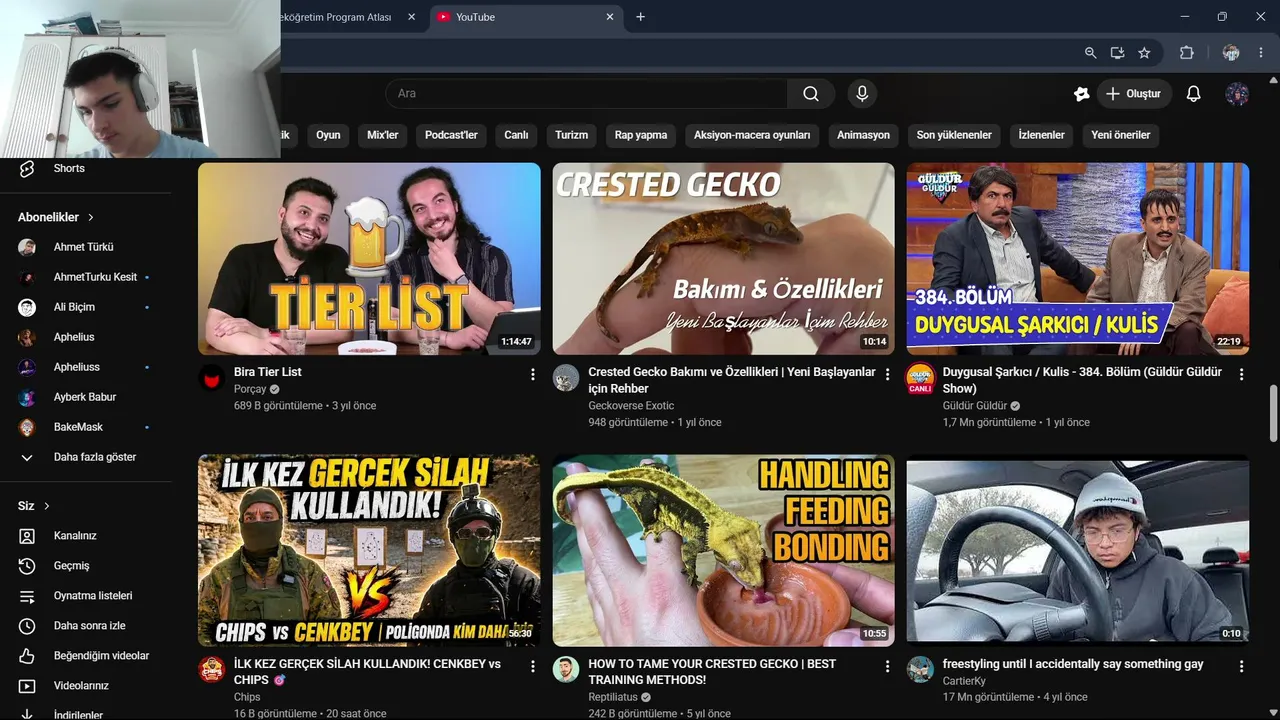Open options menu for Crested Gecko Bakımı video
Image resolution: width=1280 pixels, height=720 pixels.
[x=887, y=374]
